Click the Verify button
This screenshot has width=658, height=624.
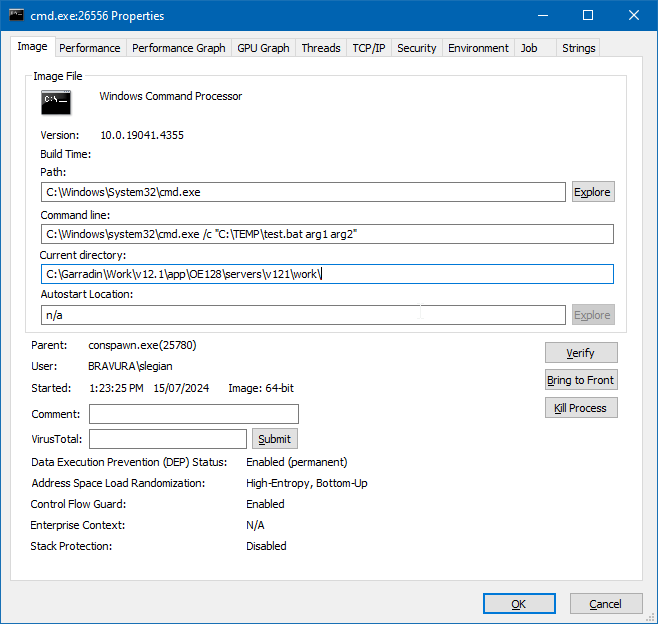pos(581,352)
